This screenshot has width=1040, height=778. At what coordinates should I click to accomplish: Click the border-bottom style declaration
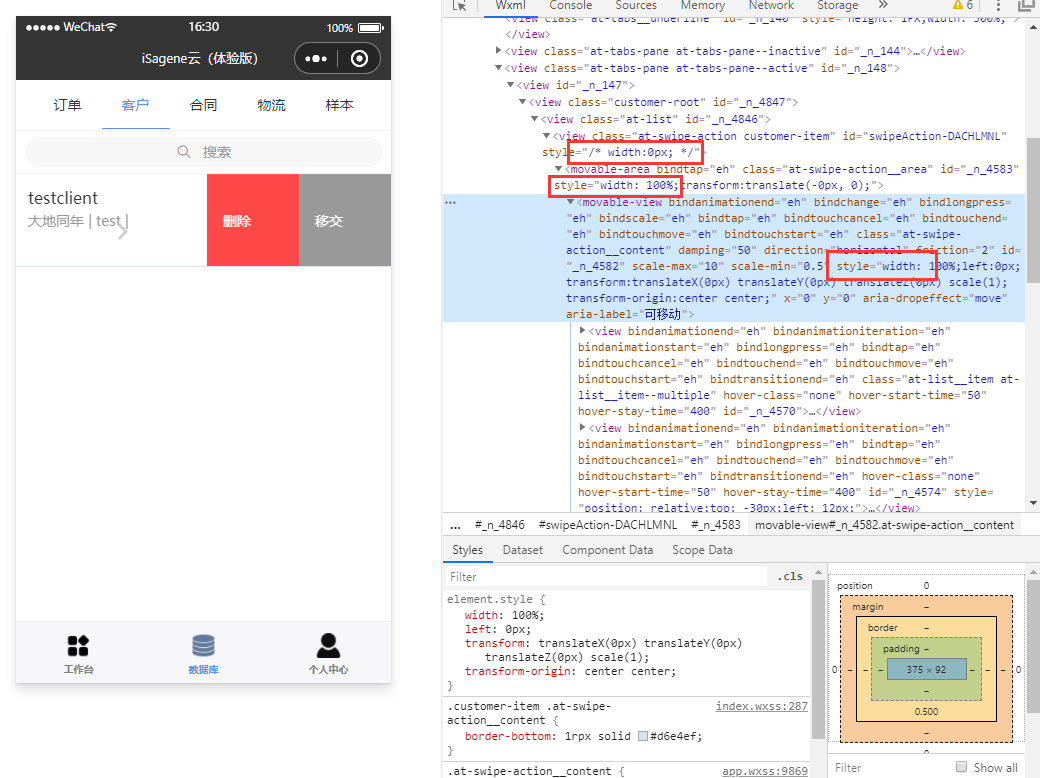click(583, 736)
